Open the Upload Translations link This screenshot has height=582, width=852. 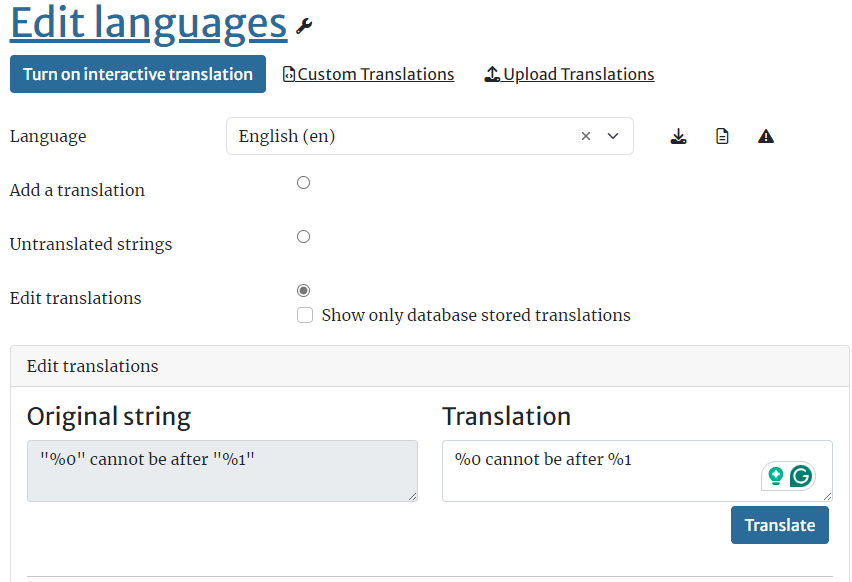tap(569, 74)
